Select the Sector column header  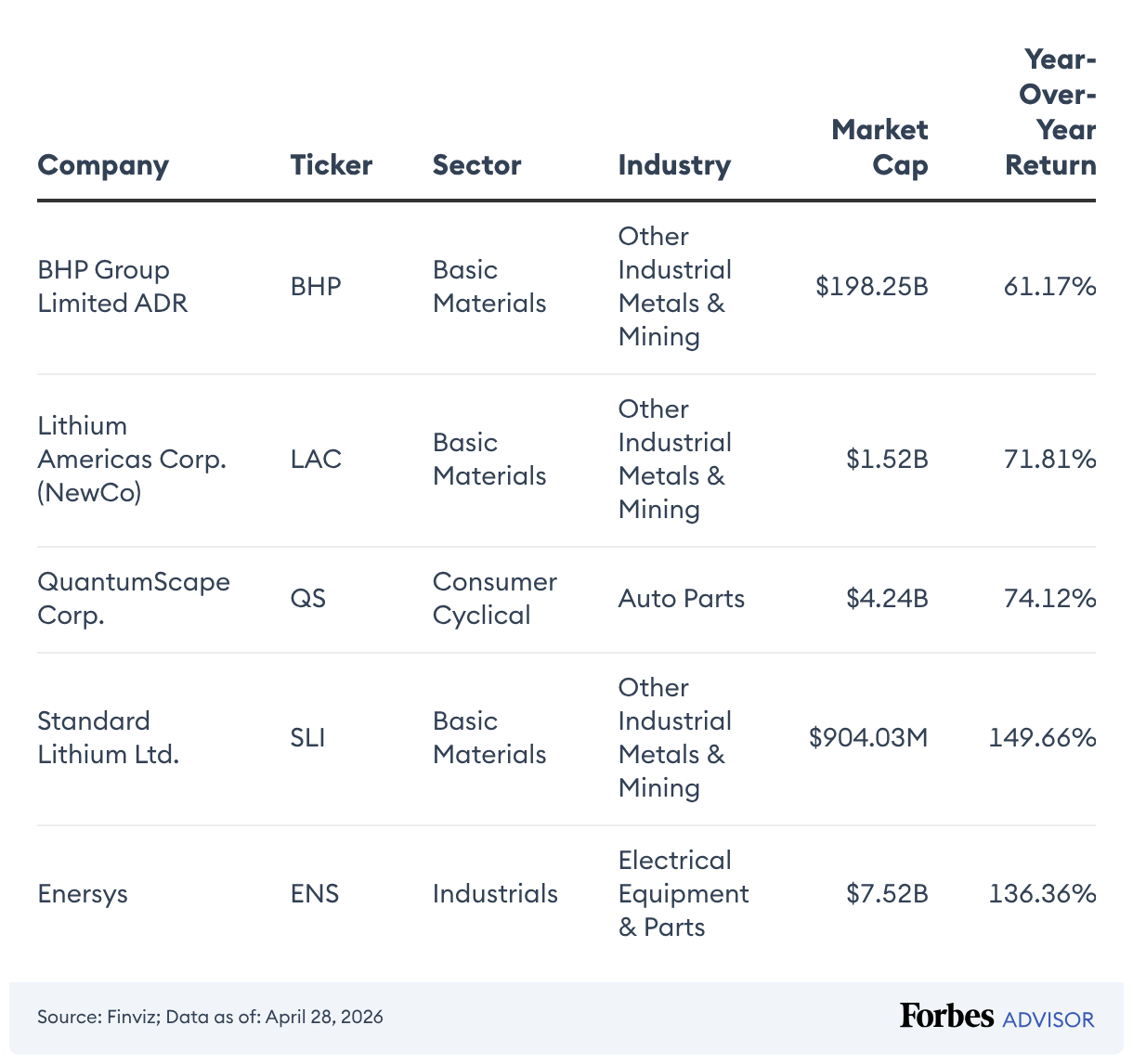click(476, 165)
